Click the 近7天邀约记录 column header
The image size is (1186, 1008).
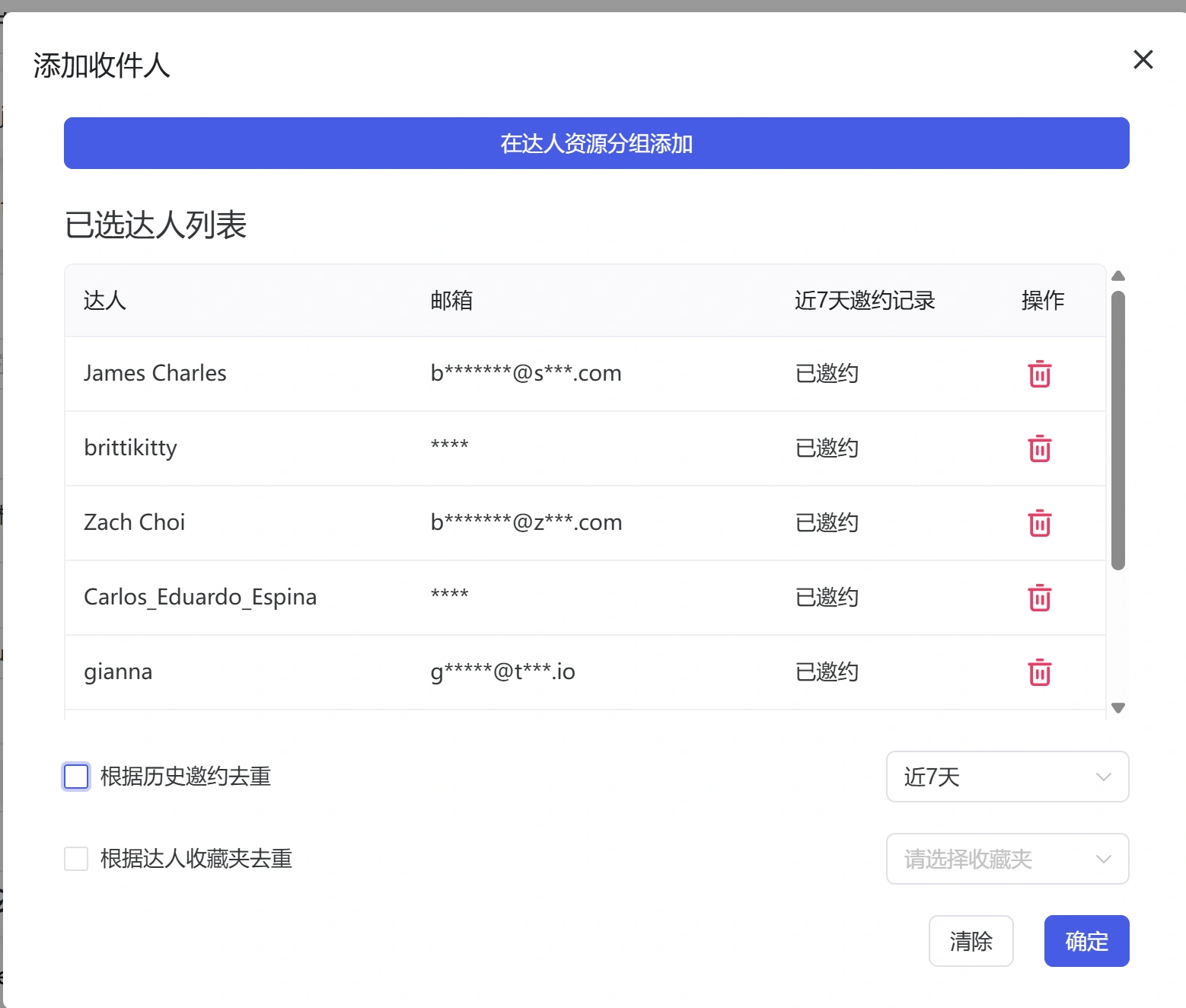pos(864,301)
